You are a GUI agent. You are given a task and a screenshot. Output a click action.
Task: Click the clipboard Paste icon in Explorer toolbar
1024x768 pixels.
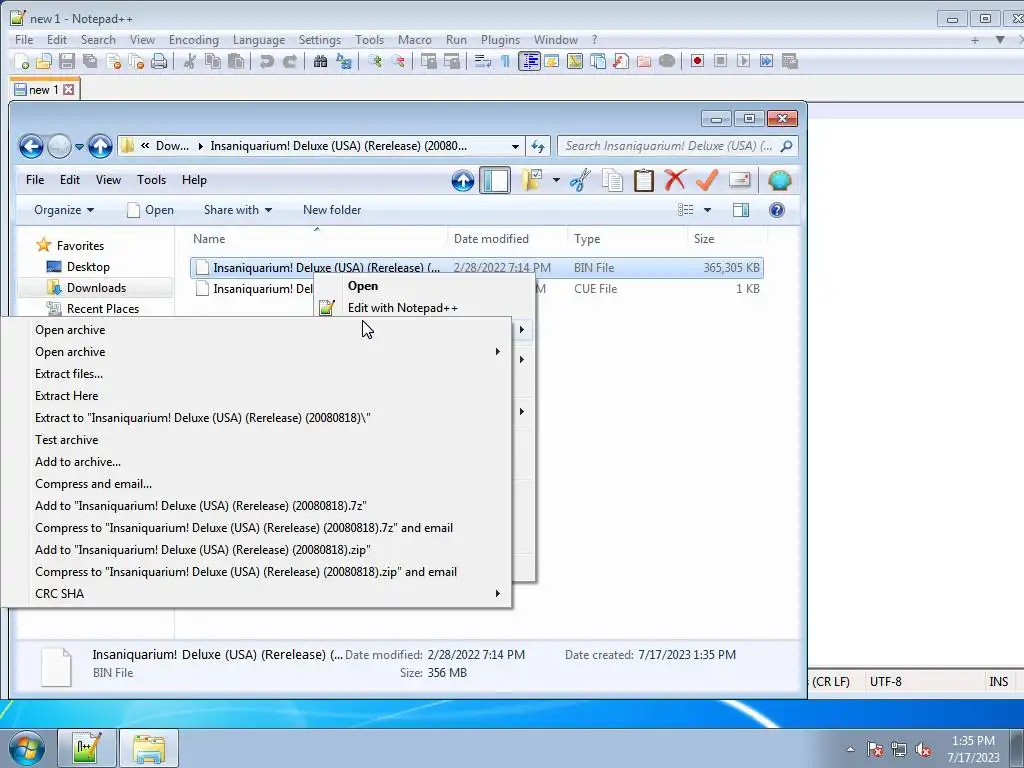tap(643, 180)
